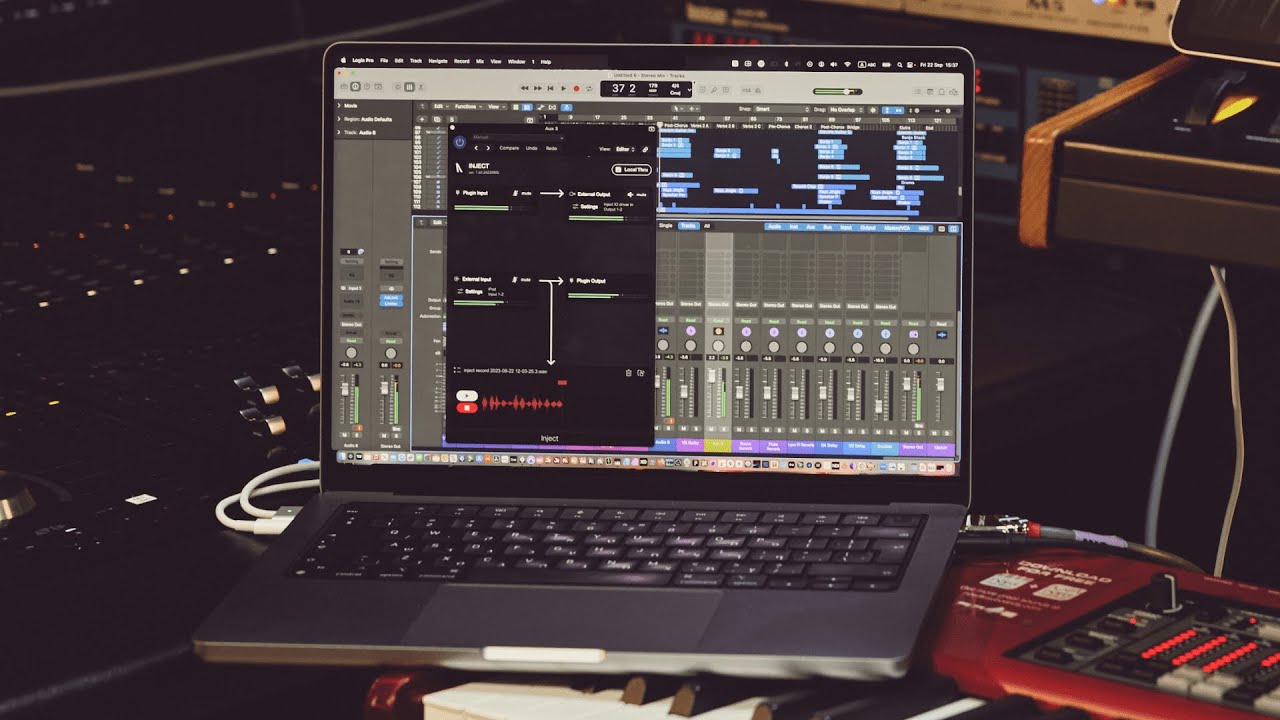Open the Navigate menu
Screen dimensions: 1280x720
[438, 60]
